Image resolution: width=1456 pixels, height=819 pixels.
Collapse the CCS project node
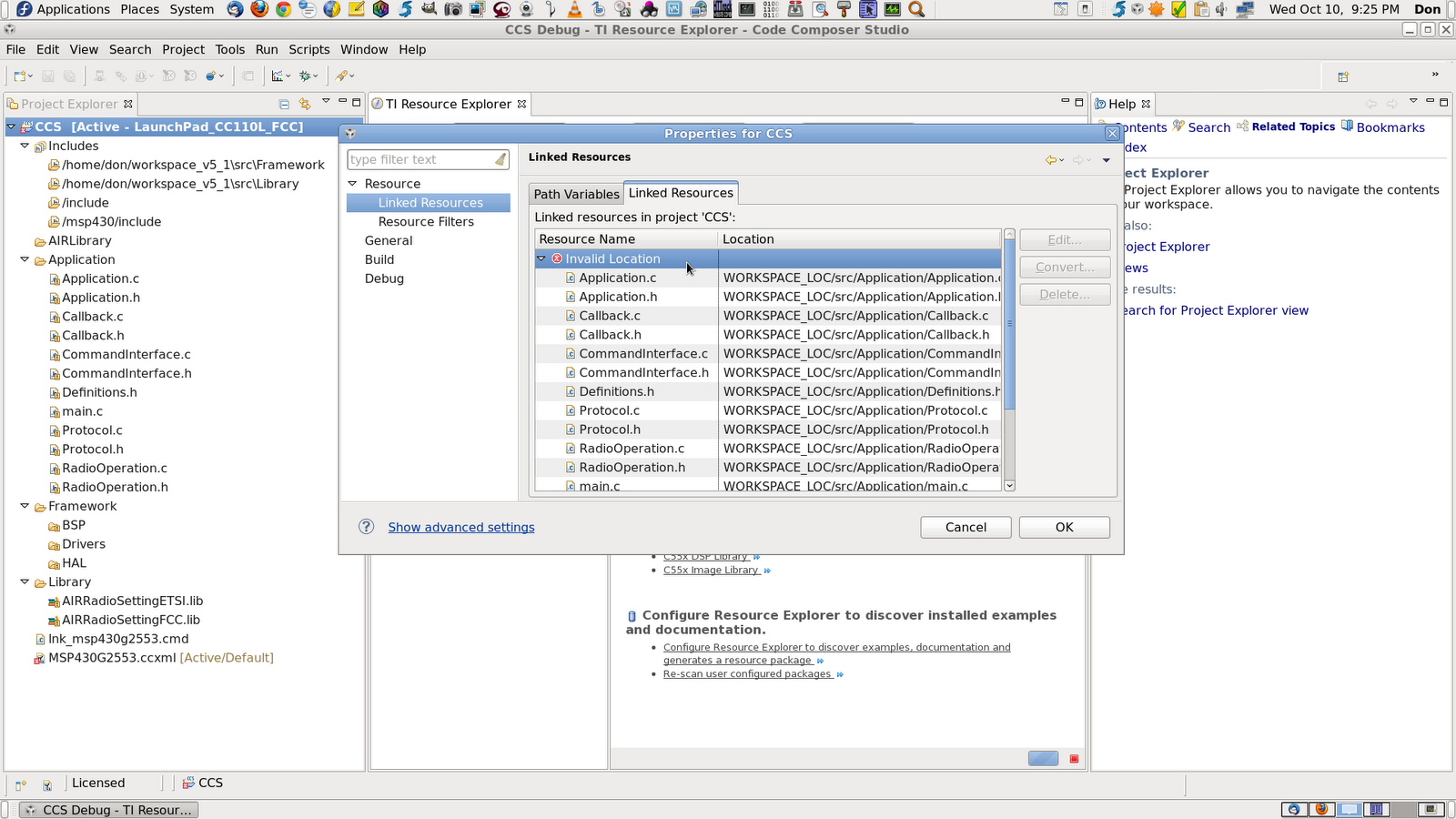(x=11, y=126)
